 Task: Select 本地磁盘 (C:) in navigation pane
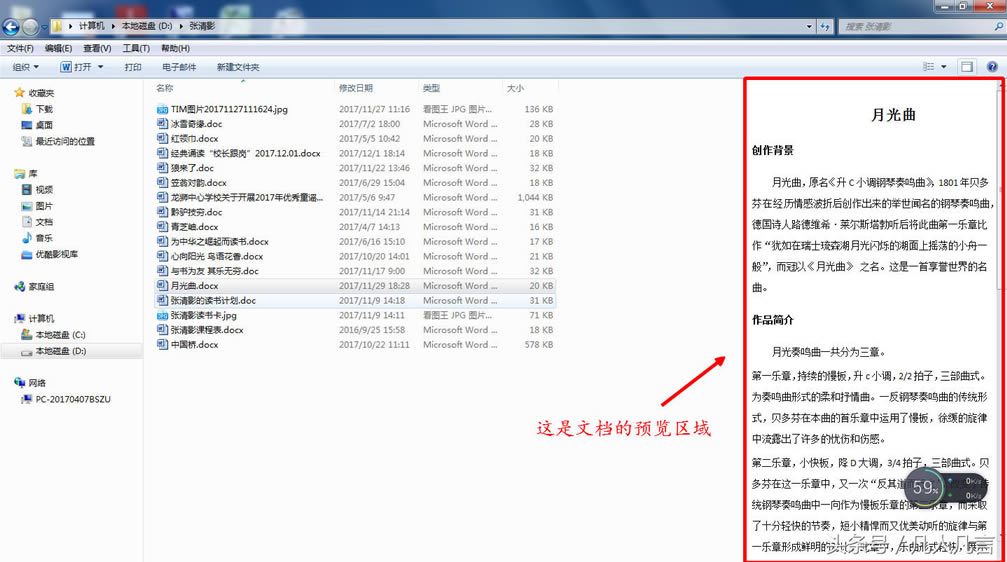pos(60,335)
